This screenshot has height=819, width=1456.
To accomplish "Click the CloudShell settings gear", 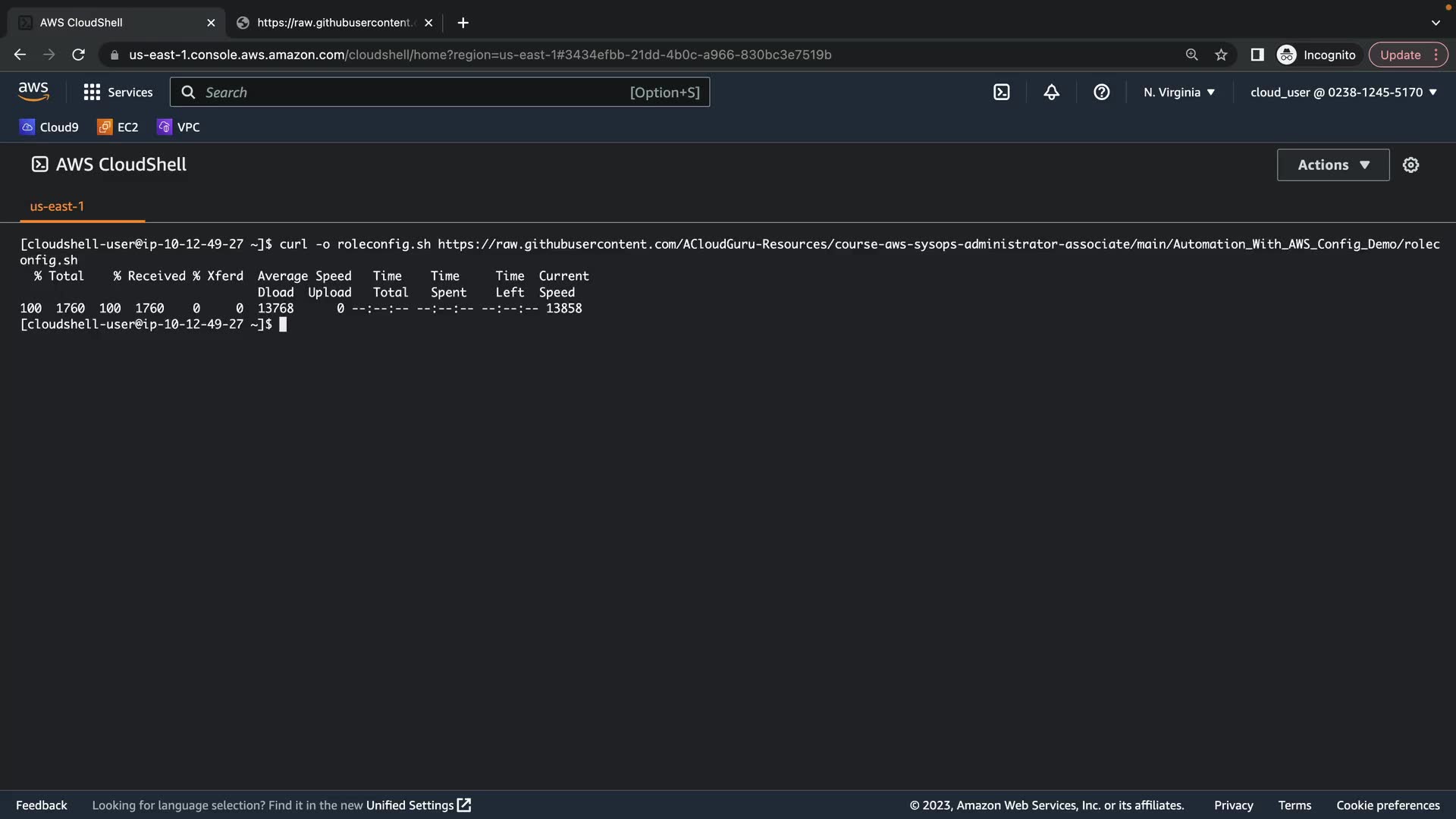I will [1410, 165].
